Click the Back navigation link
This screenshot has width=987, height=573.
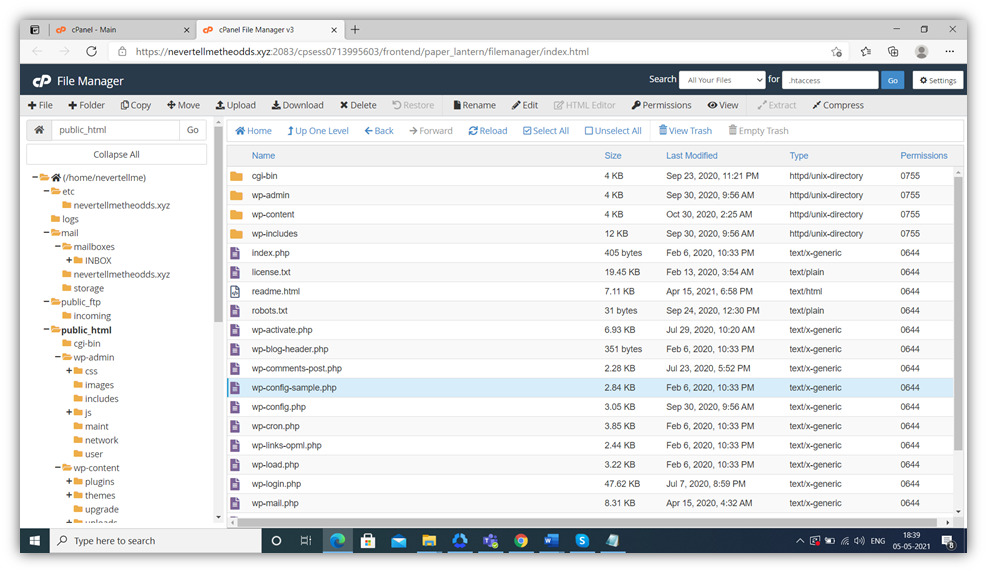(x=379, y=130)
